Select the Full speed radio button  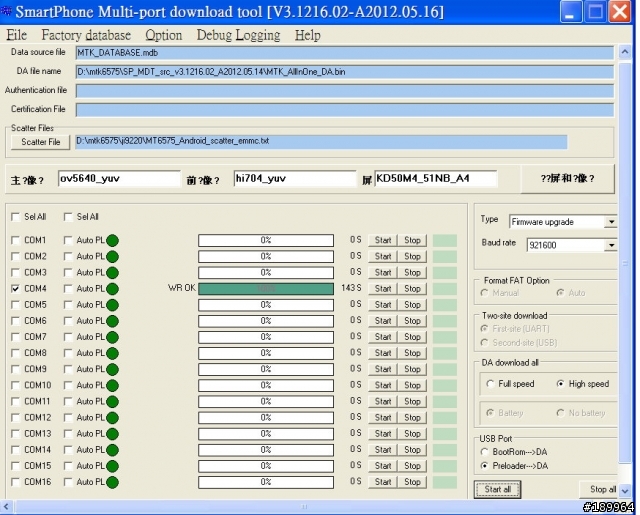tap(490, 384)
